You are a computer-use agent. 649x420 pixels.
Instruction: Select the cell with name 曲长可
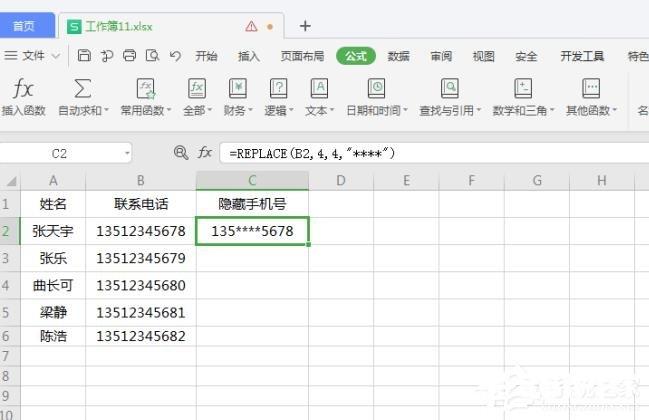tap(53, 286)
